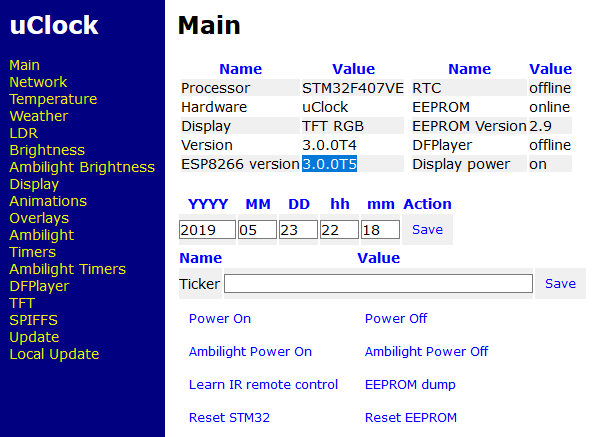
Task: Open the Brightness page
Action: tap(47, 150)
